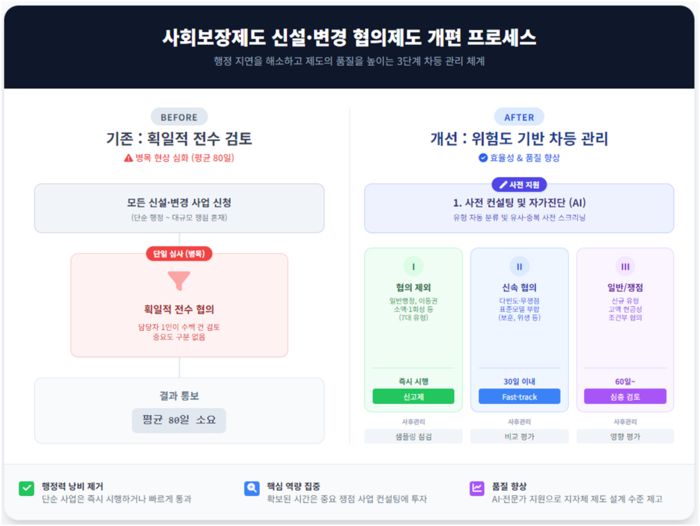This screenshot has height=526, width=700.
Task: Click the 평균 80일 소요 box
Action: tap(179, 420)
